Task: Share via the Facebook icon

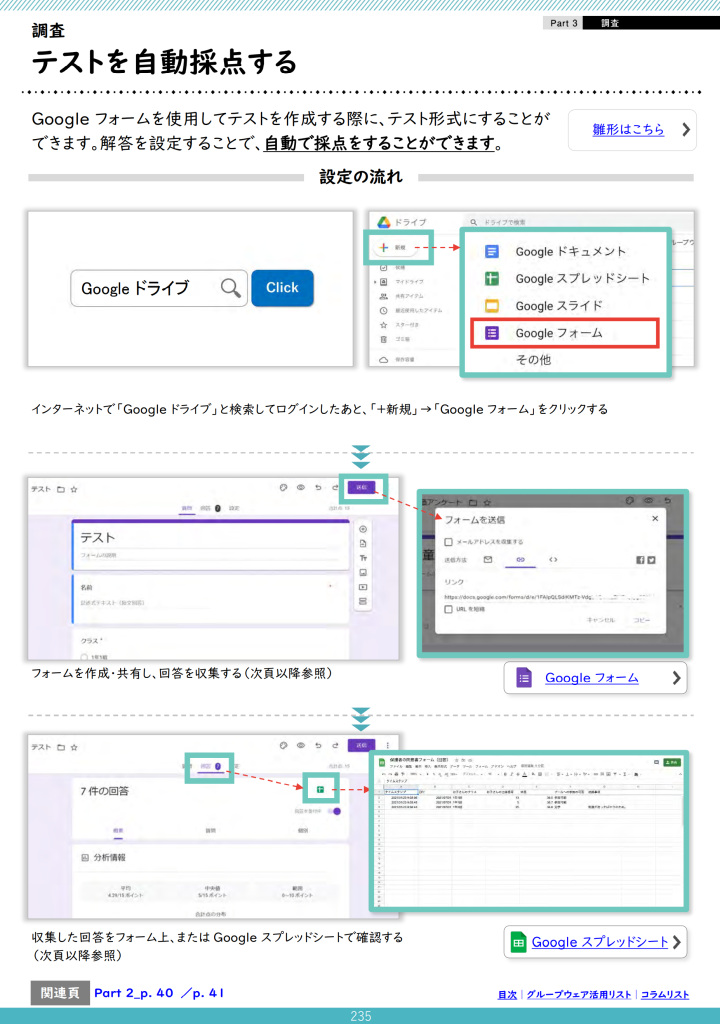Action: (640, 560)
